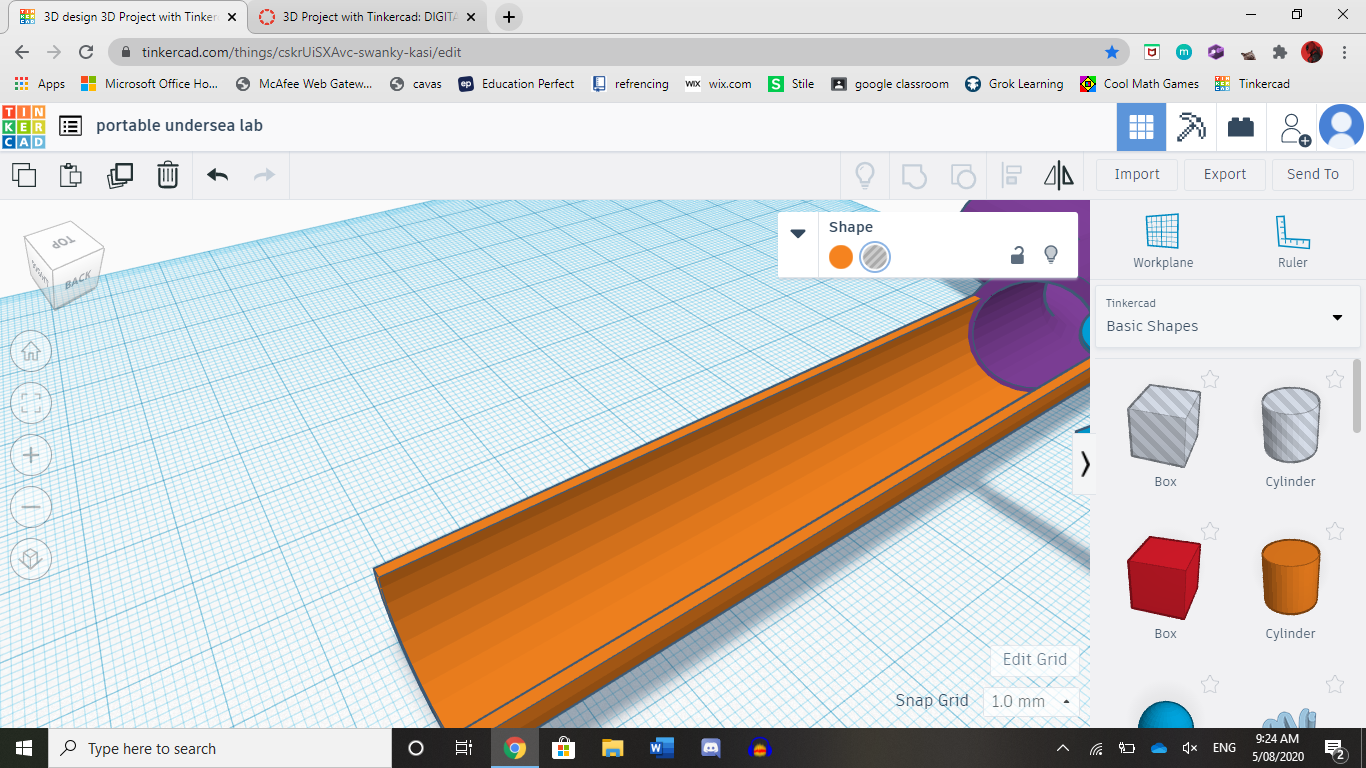This screenshot has height=768, width=1366.
Task: Click the design name portable undersea lab
Action: (x=179, y=126)
